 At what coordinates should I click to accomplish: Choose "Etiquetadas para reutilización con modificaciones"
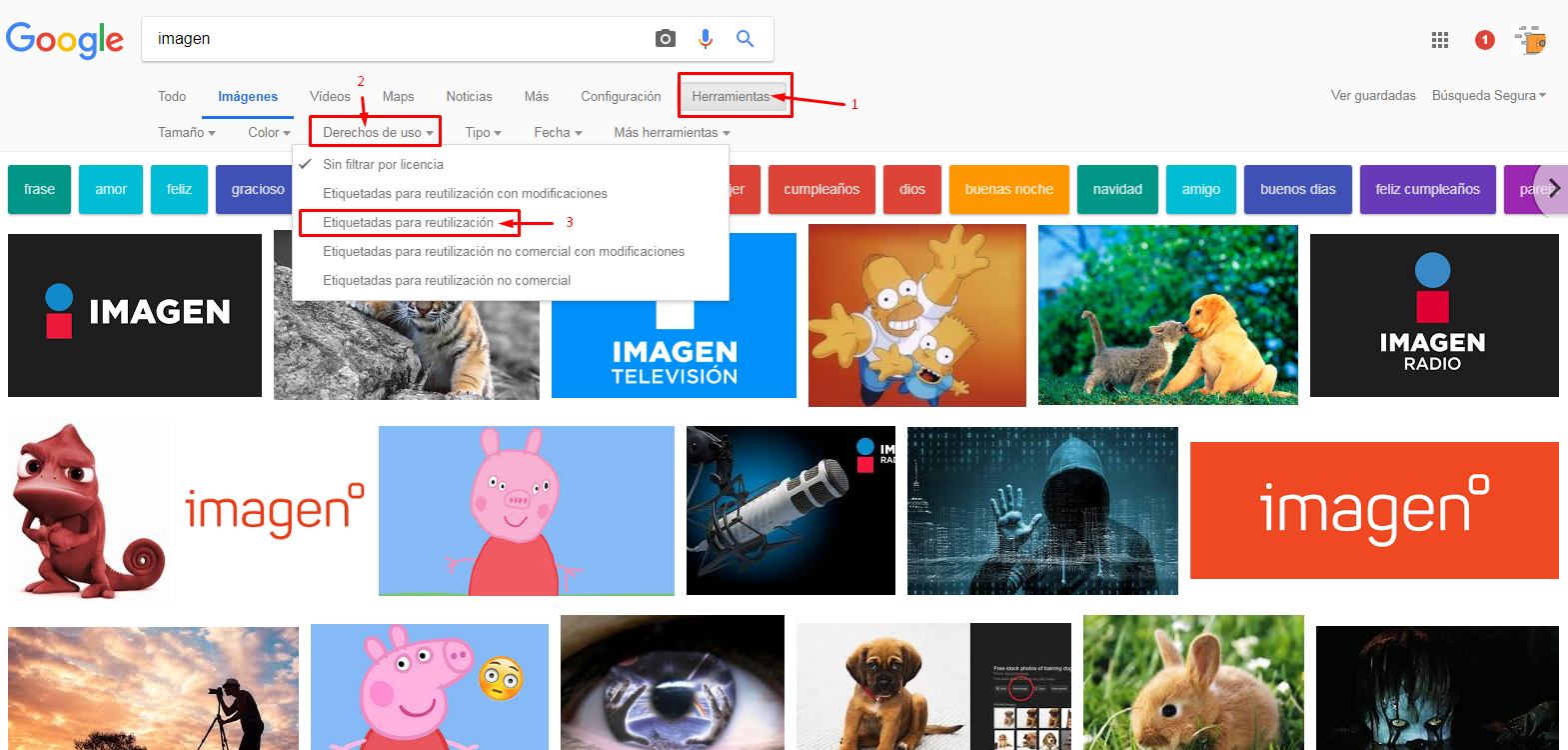[x=511, y=193]
